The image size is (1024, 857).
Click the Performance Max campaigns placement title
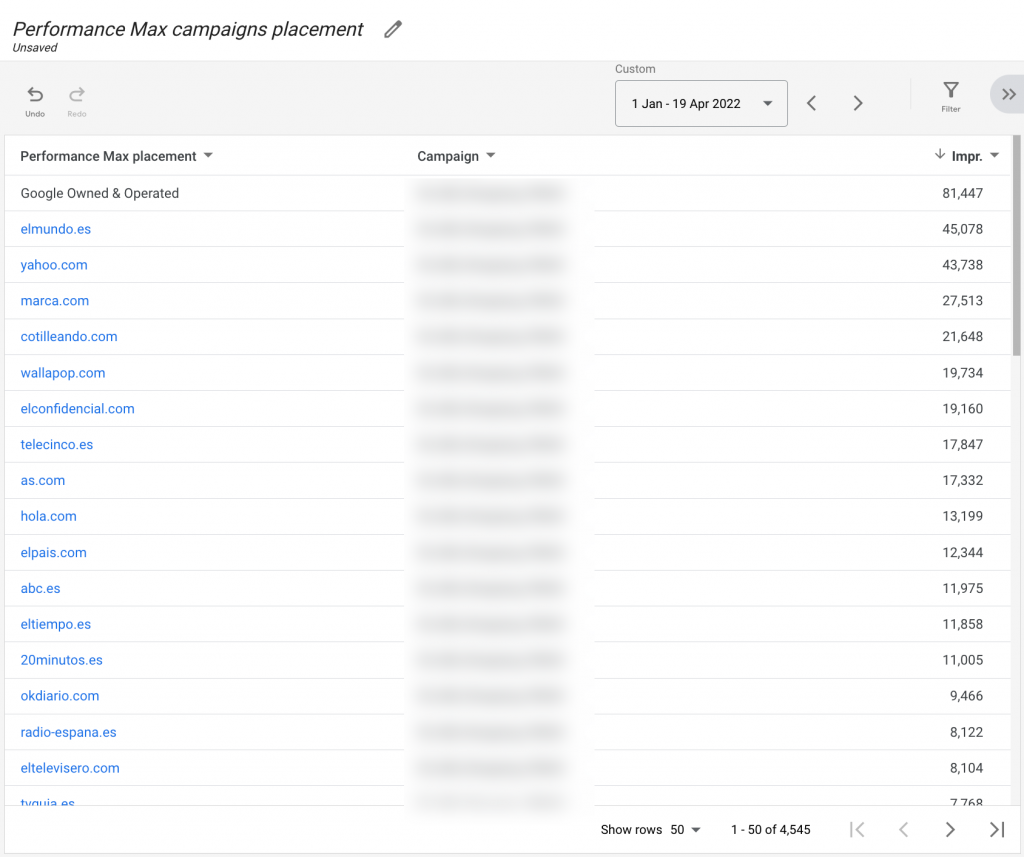tap(188, 29)
